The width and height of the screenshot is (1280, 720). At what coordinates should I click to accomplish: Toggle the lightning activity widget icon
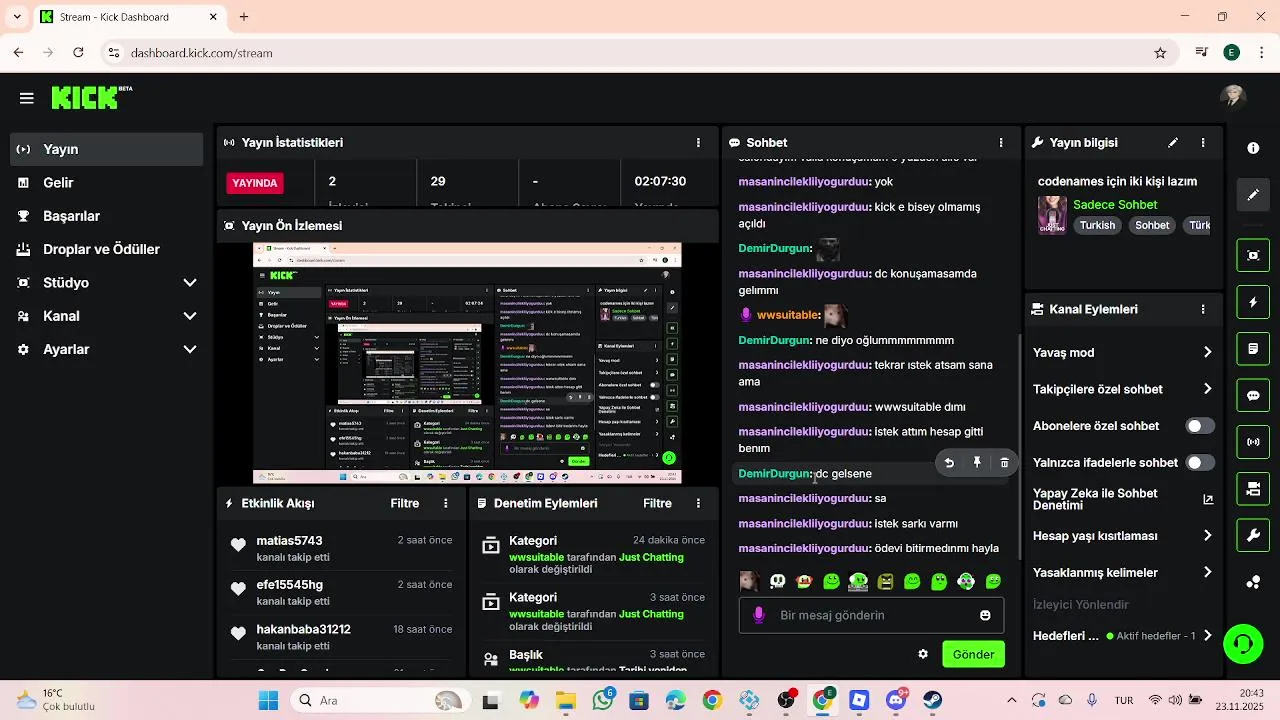coord(1253,302)
